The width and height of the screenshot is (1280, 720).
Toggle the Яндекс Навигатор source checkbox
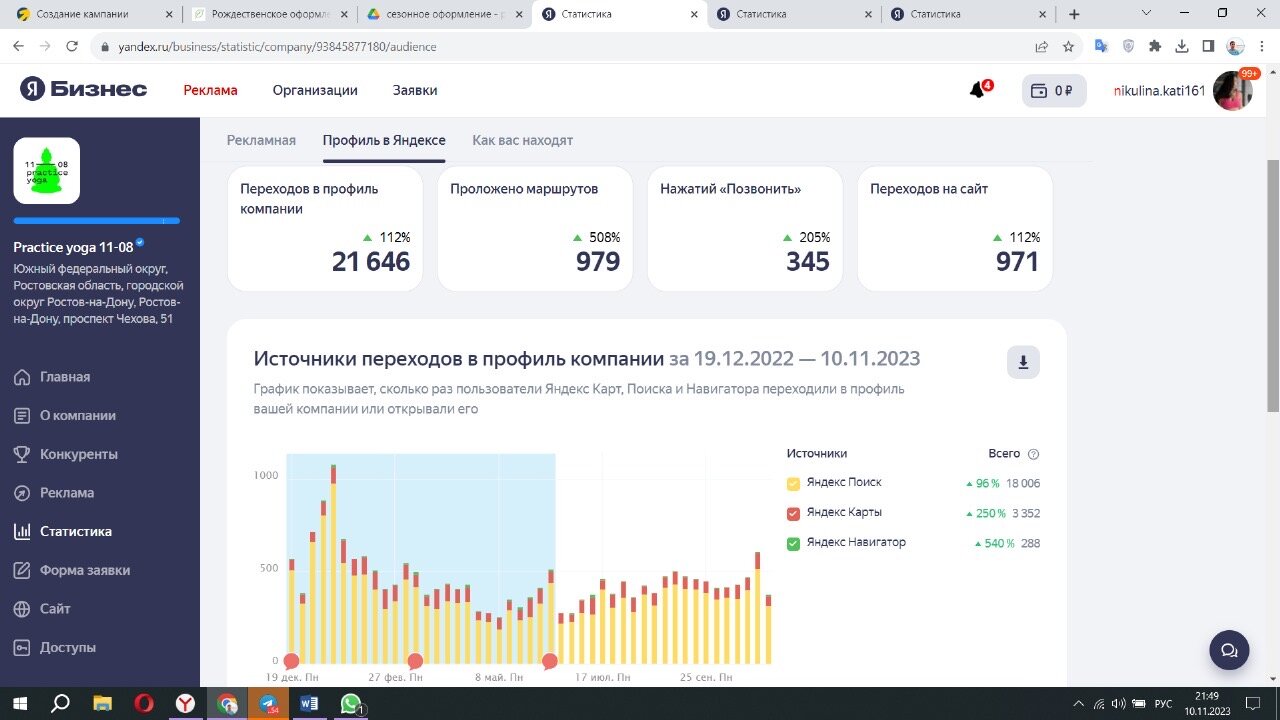[793, 543]
